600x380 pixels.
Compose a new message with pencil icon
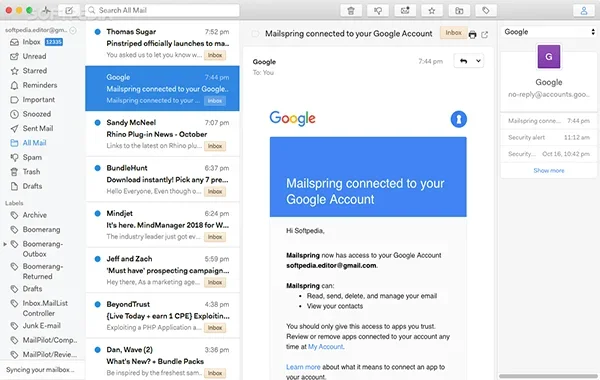point(69,10)
